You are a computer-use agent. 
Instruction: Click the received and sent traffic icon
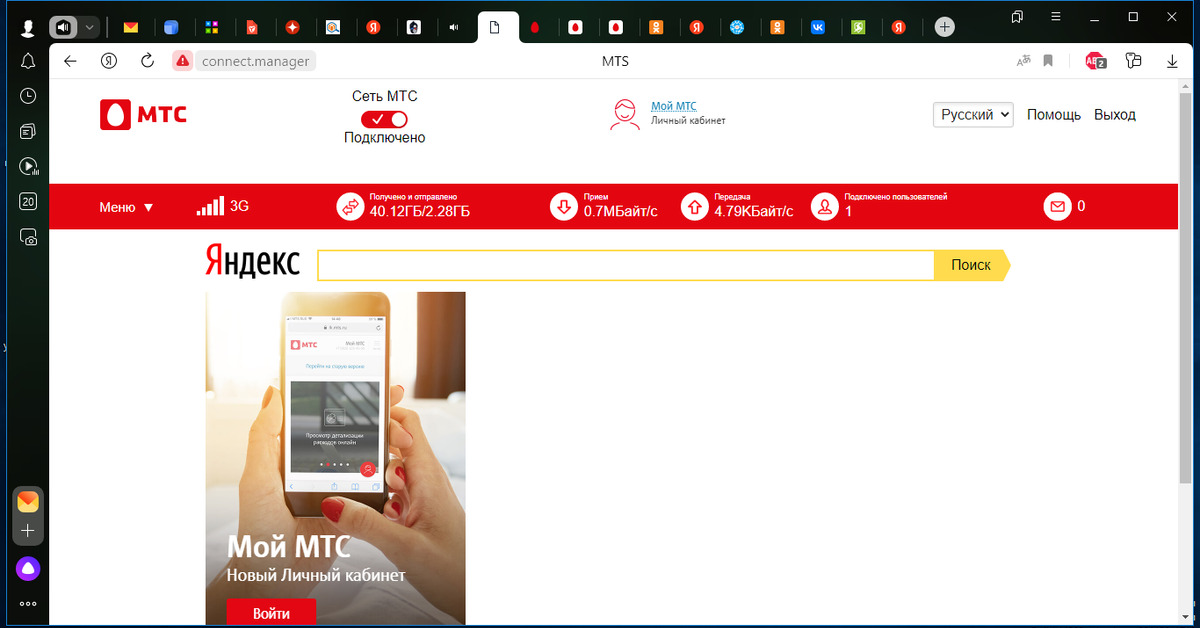[x=351, y=207]
